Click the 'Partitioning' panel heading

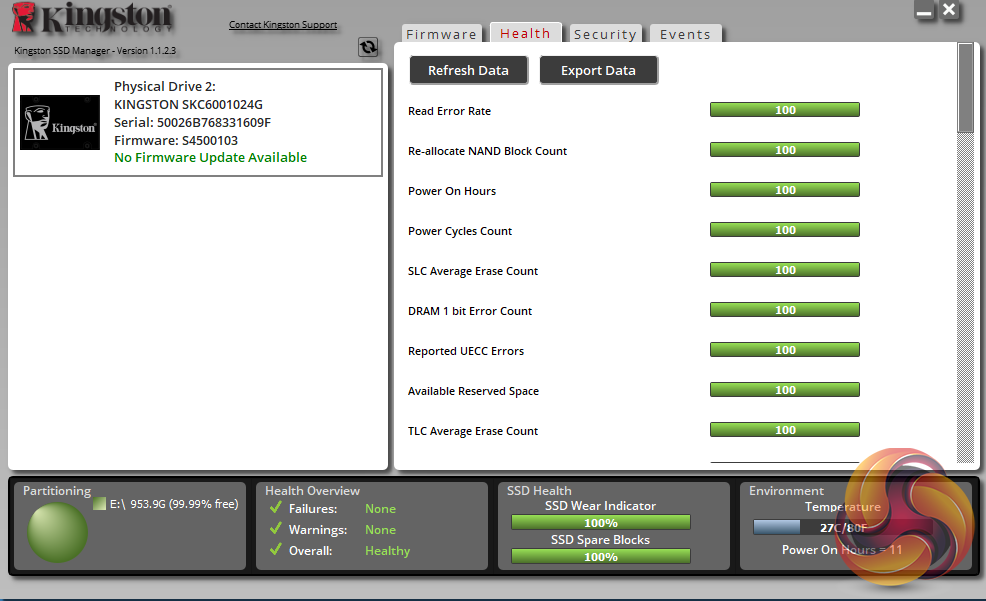57,491
